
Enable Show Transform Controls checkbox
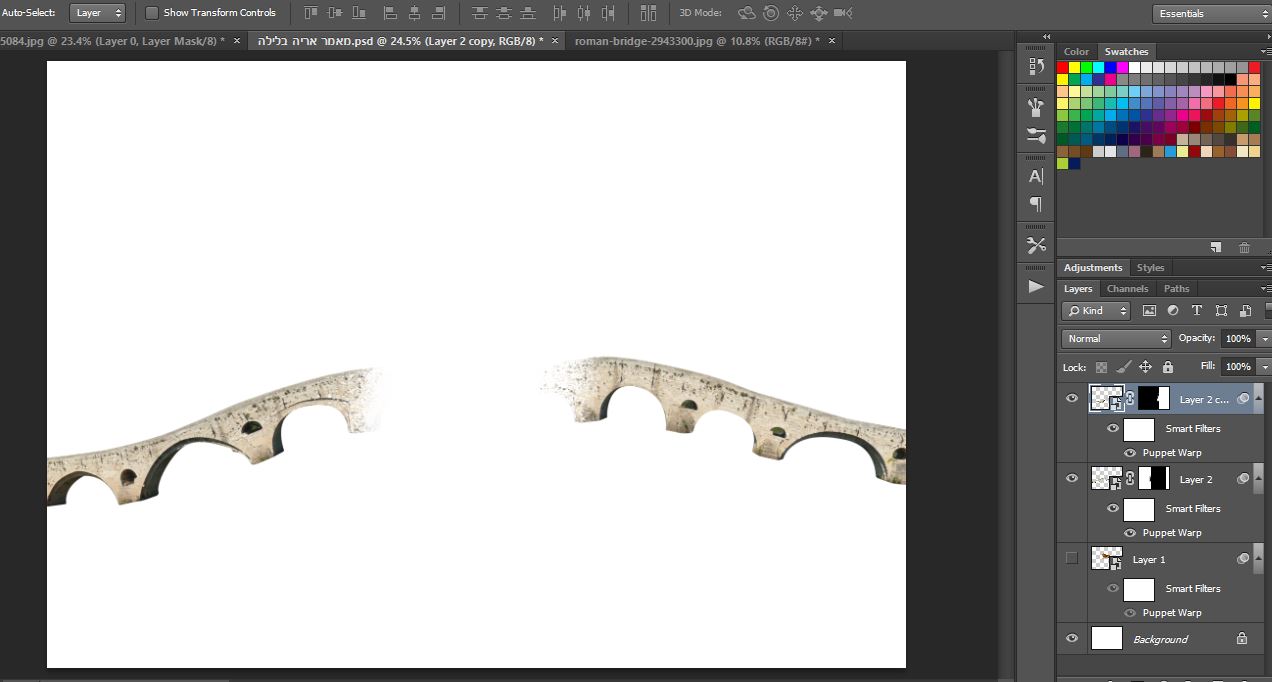coord(152,13)
